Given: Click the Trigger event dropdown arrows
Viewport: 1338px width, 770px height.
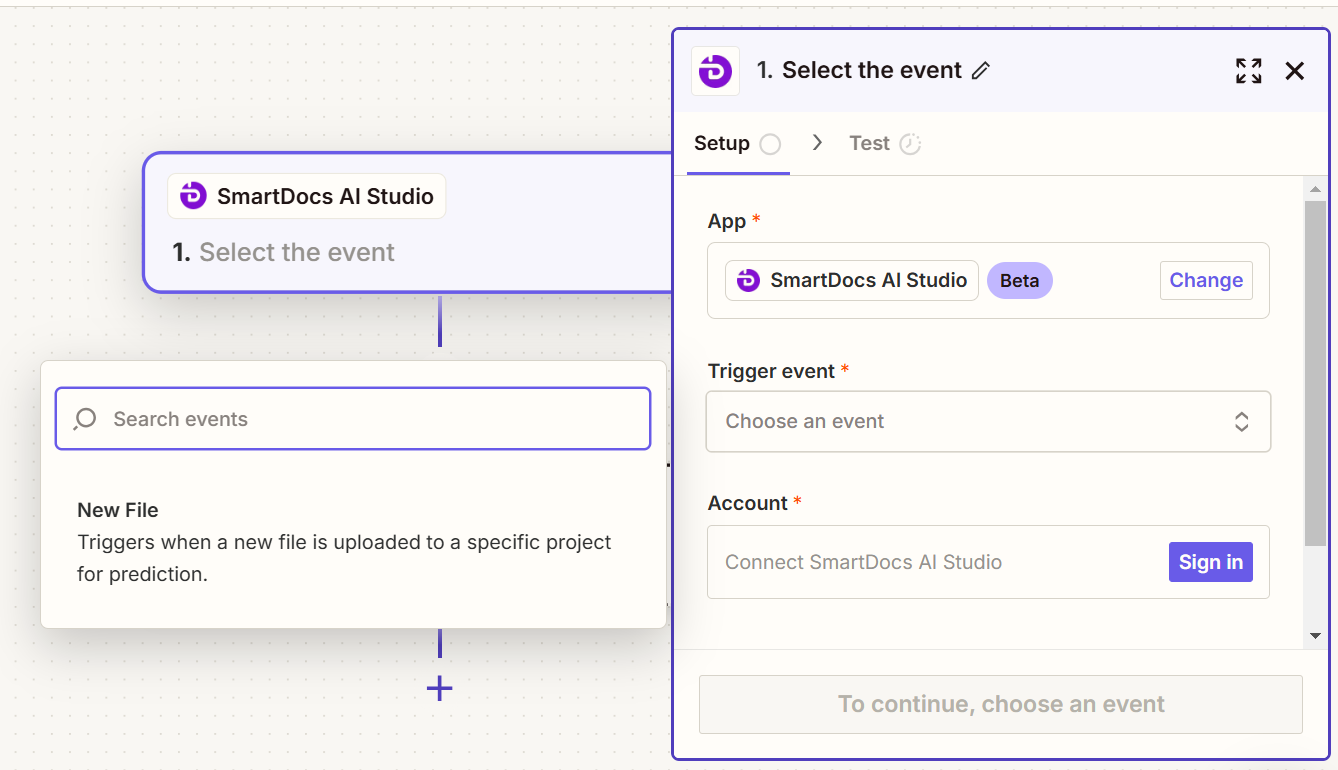Looking at the screenshot, I should click(1241, 421).
